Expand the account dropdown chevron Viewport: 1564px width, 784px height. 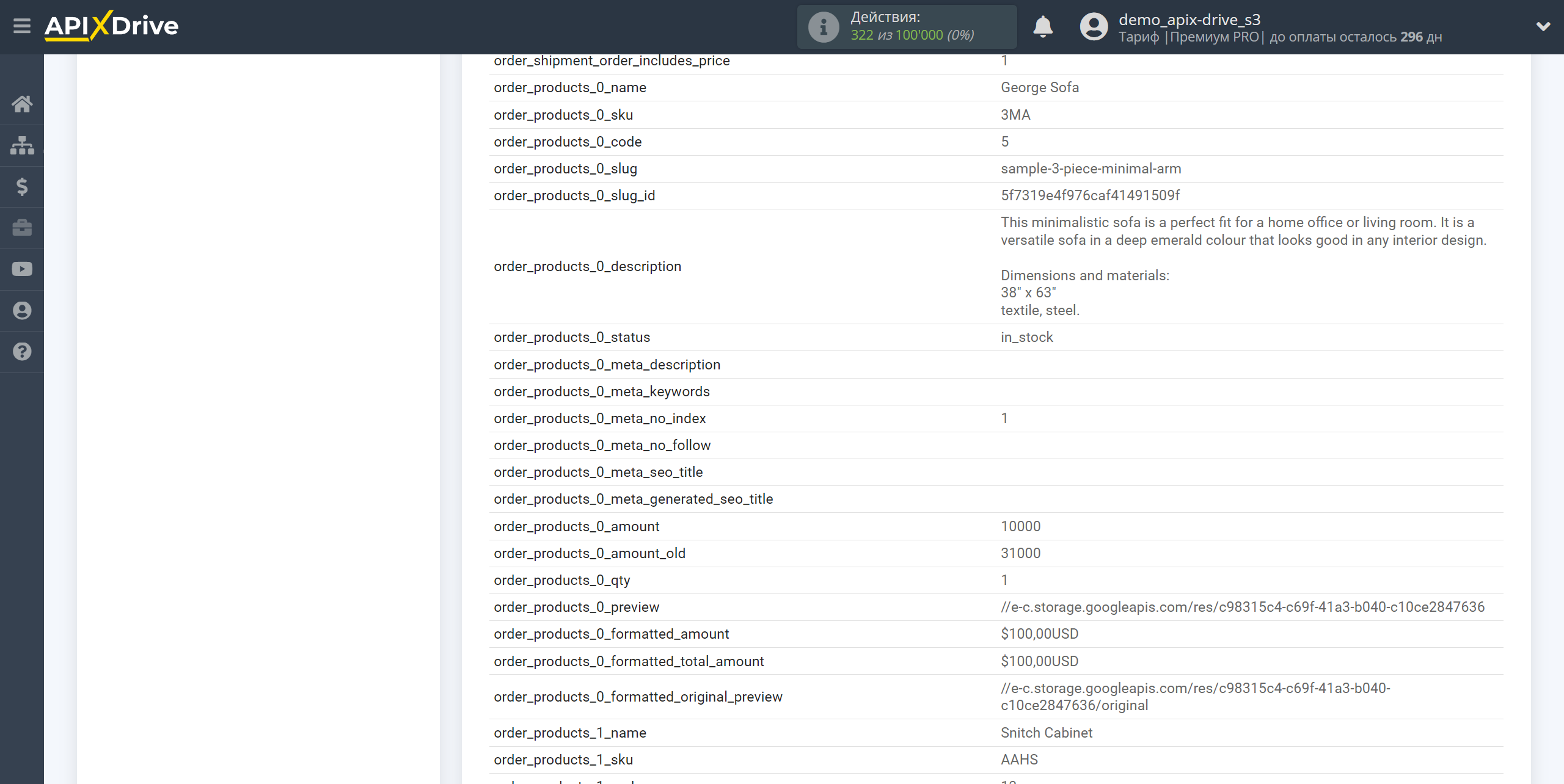(x=1543, y=26)
